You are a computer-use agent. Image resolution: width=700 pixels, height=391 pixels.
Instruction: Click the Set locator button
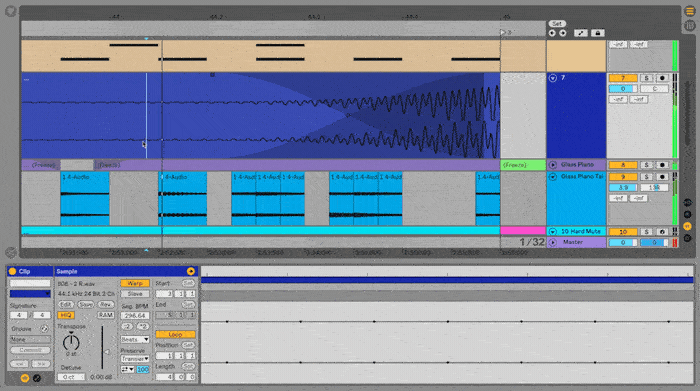pos(557,24)
